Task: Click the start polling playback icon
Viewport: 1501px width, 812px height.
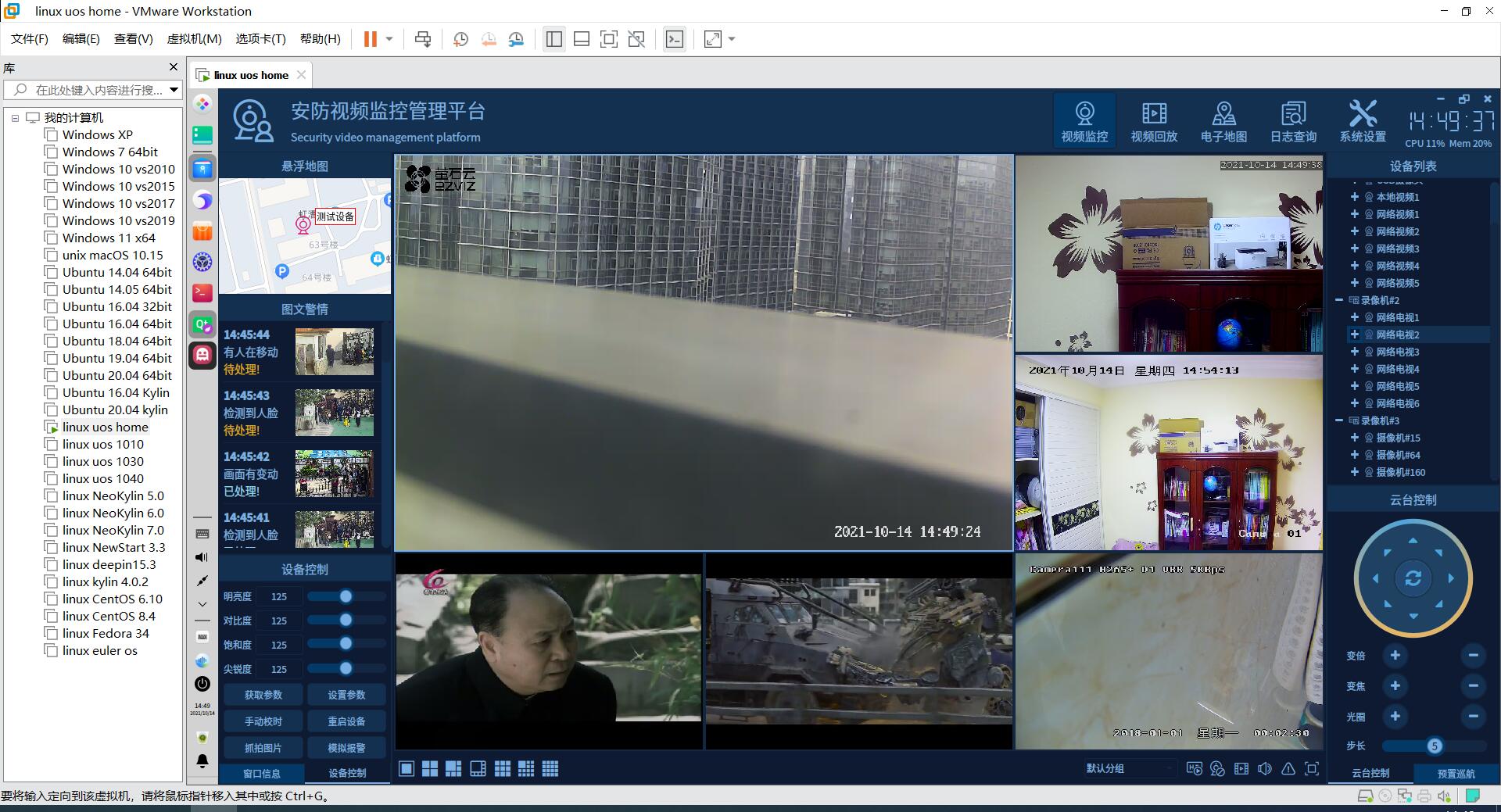Action: 1194,769
